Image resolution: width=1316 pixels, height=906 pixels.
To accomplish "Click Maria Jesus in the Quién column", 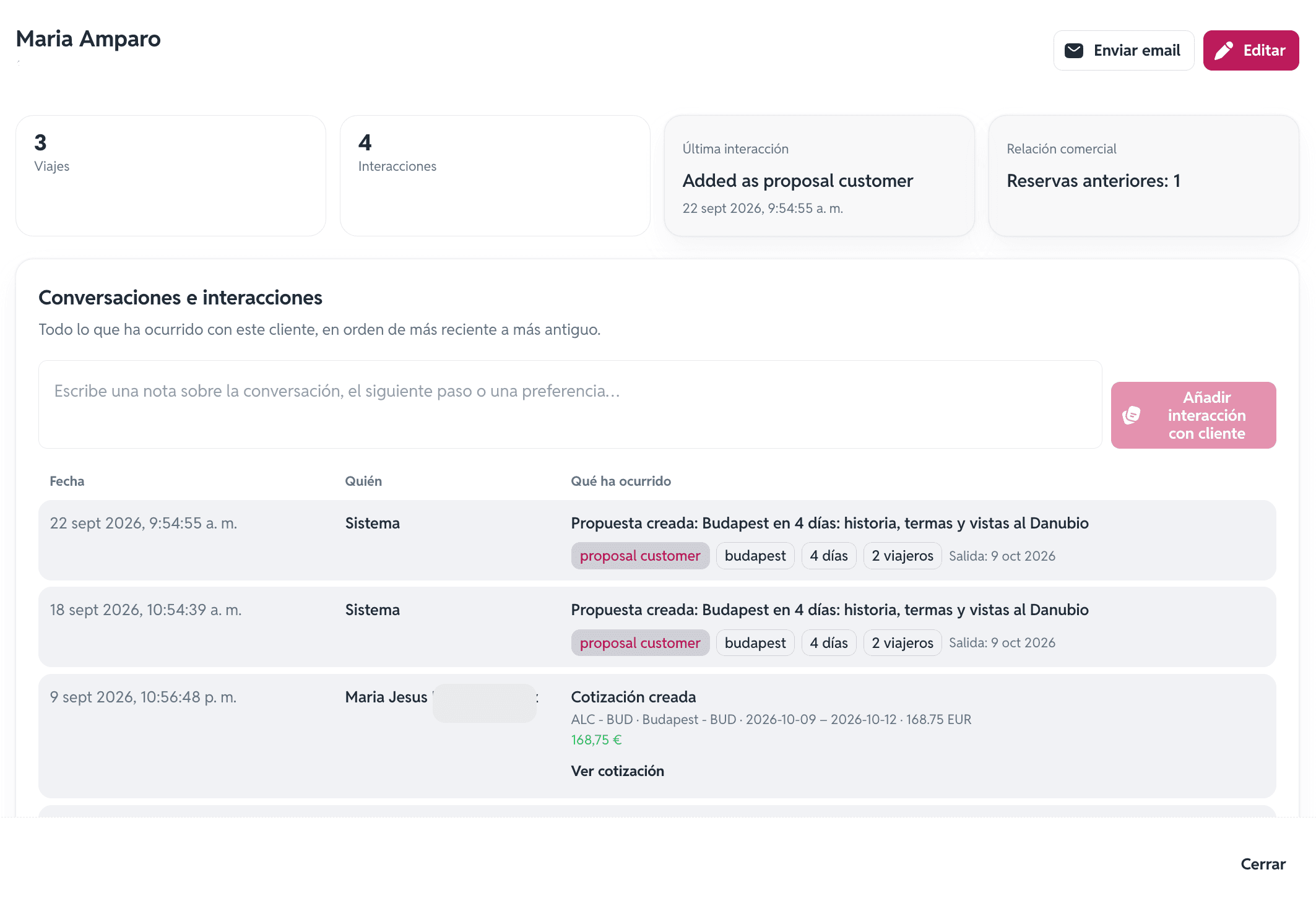I will (x=386, y=697).
